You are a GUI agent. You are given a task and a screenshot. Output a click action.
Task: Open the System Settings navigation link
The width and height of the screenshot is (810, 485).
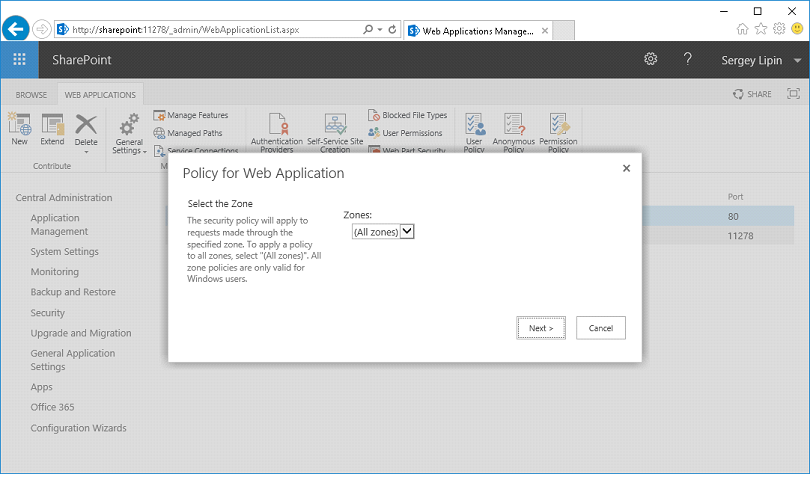pyautogui.click(x=64, y=251)
